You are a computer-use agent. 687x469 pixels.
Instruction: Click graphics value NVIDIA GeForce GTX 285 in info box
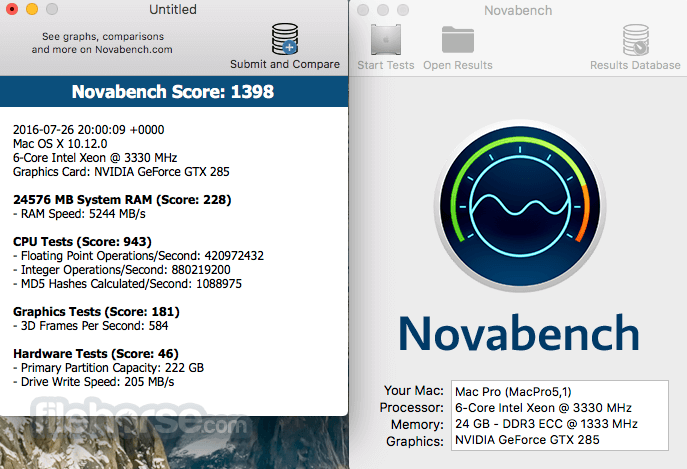pos(527,440)
